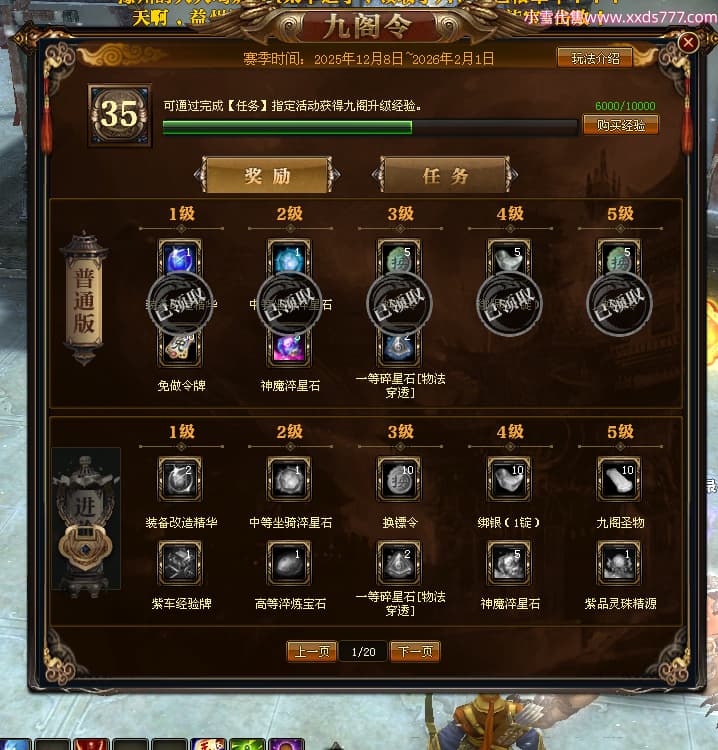Click the 换镖令 reward icon in advanced row
The height and width of the screenshot is (750, 718).
click(399, 479)
